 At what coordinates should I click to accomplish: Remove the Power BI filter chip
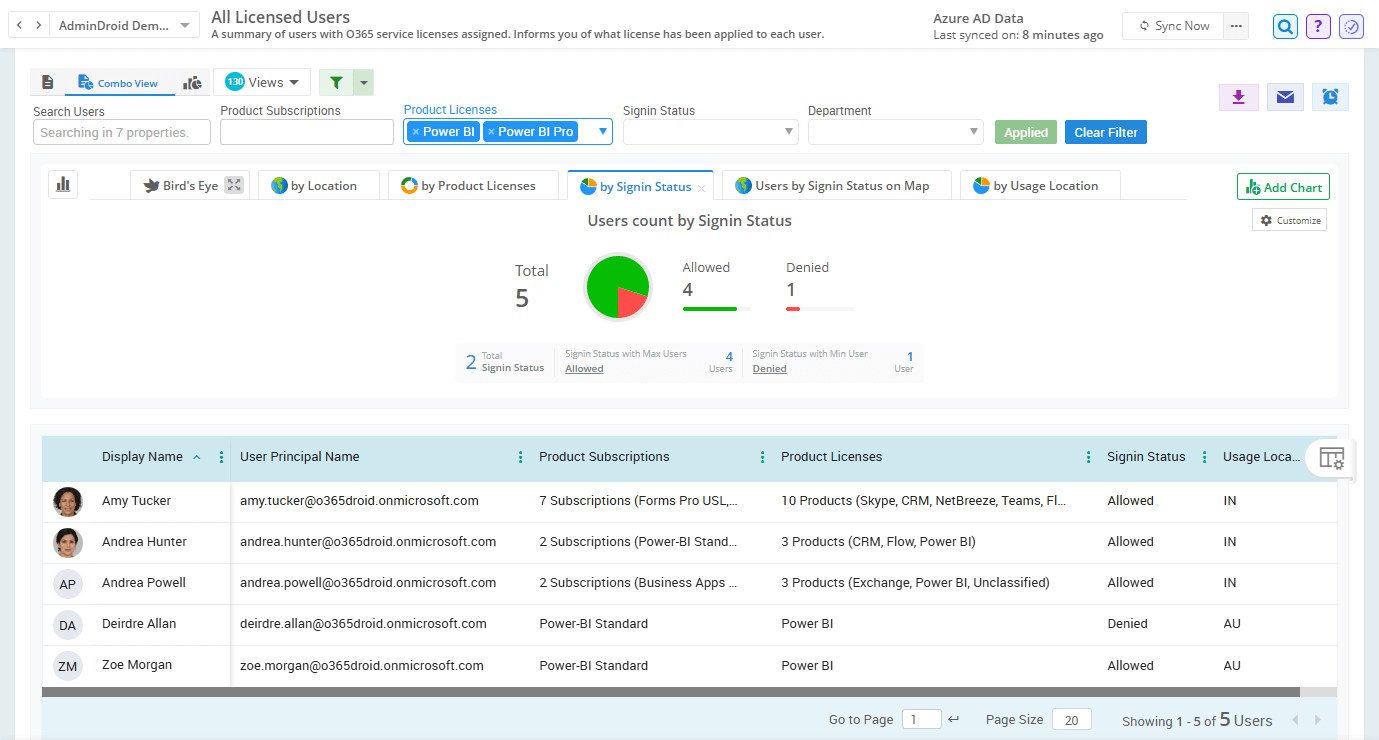coord(417,131)
